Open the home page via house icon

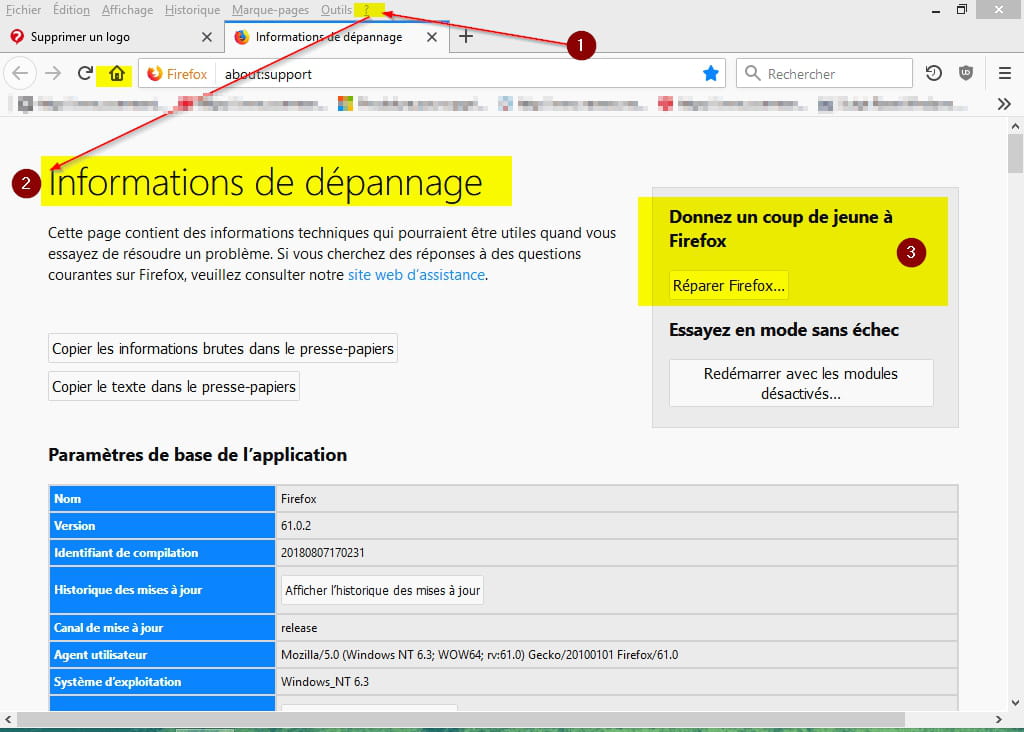(116, 73)
